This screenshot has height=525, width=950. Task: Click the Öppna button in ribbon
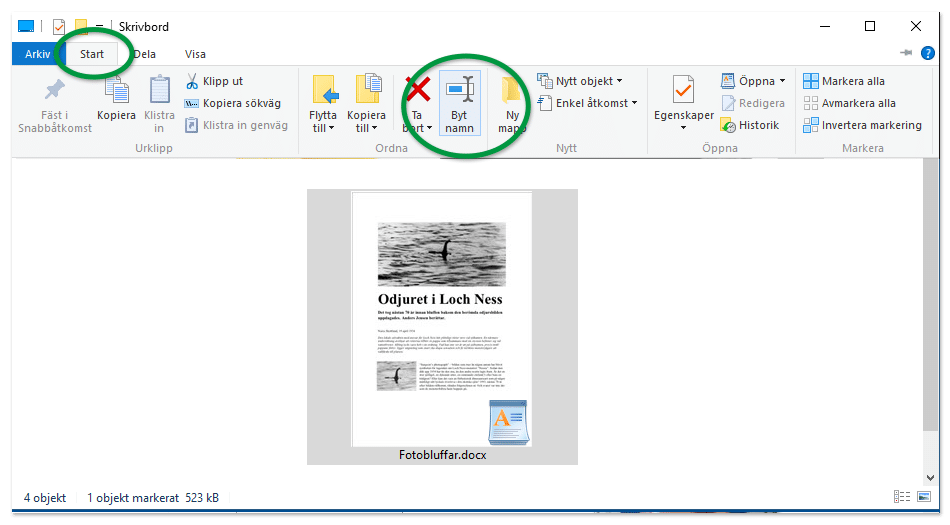tap(748, 81)
